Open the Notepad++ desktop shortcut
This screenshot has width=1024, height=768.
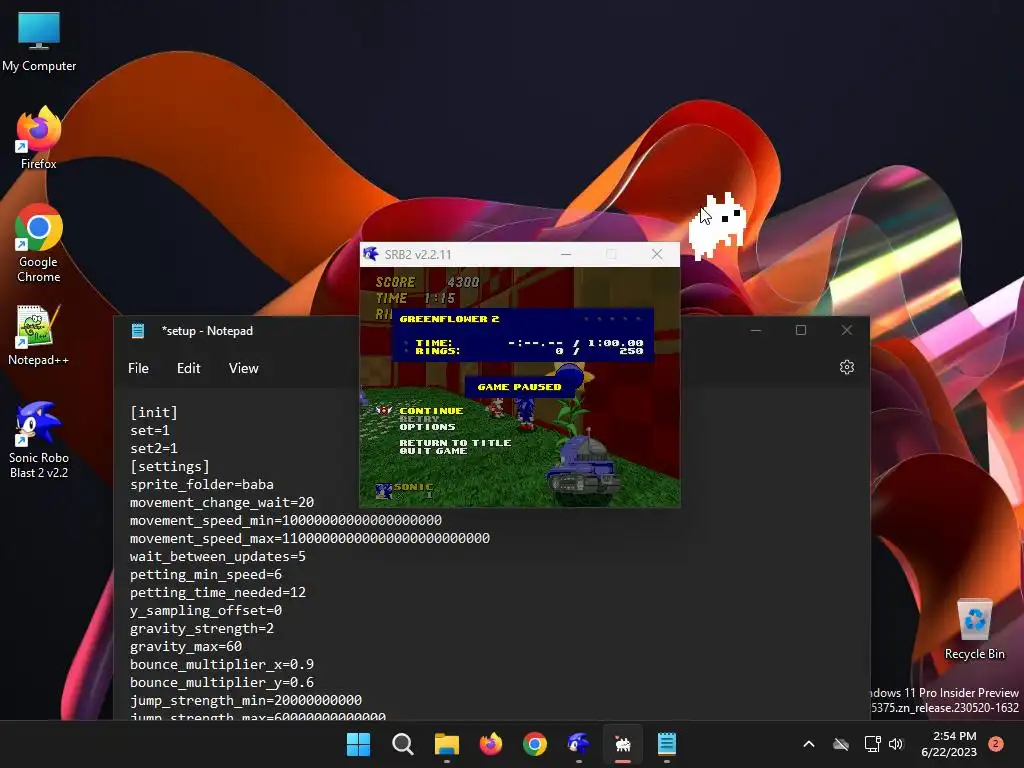pyautogui.click(x=39, y=335)
